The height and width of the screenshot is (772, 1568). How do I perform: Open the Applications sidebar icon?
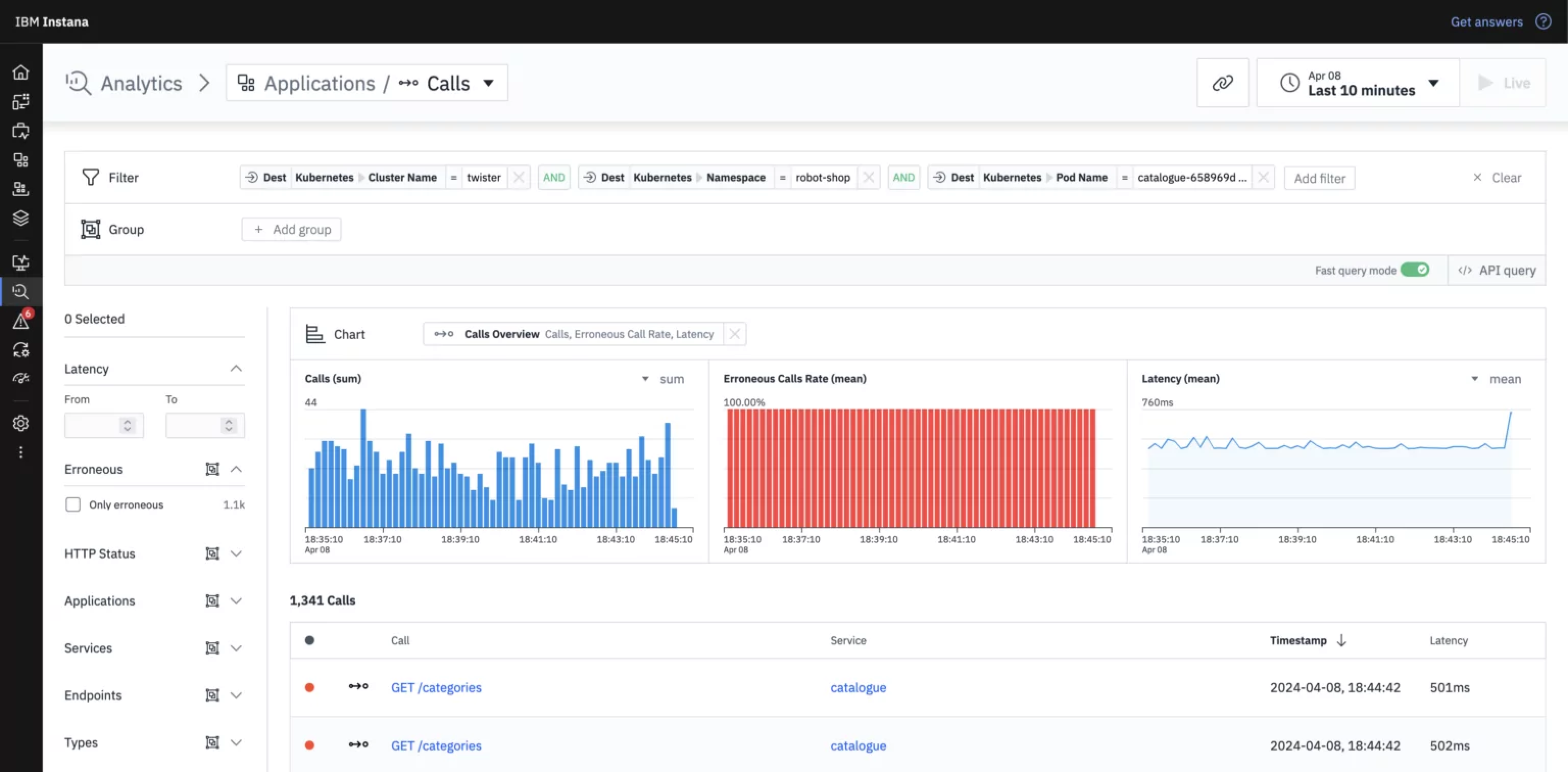pos(21,160)
